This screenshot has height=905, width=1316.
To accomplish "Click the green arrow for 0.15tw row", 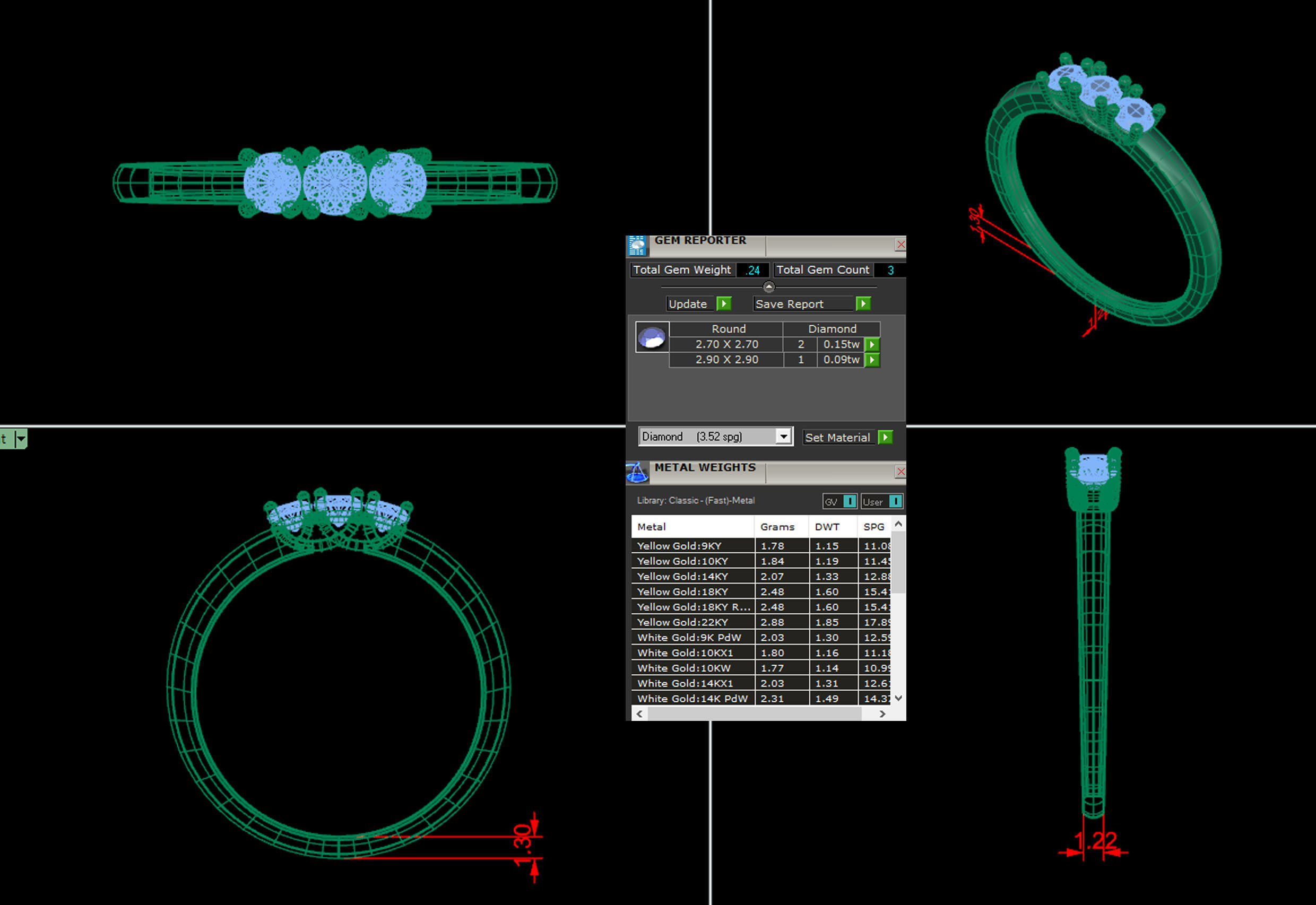I will pyautogui.click(x=872, y=344).
